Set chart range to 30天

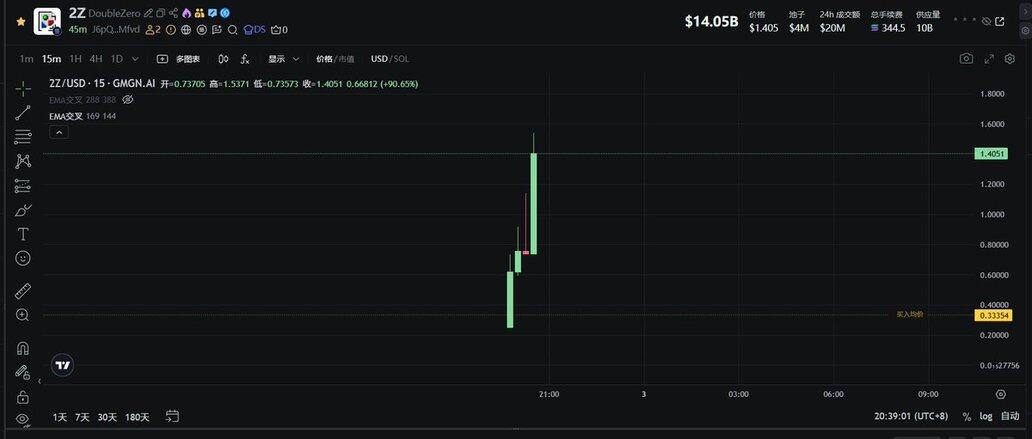tap(107, 417)
